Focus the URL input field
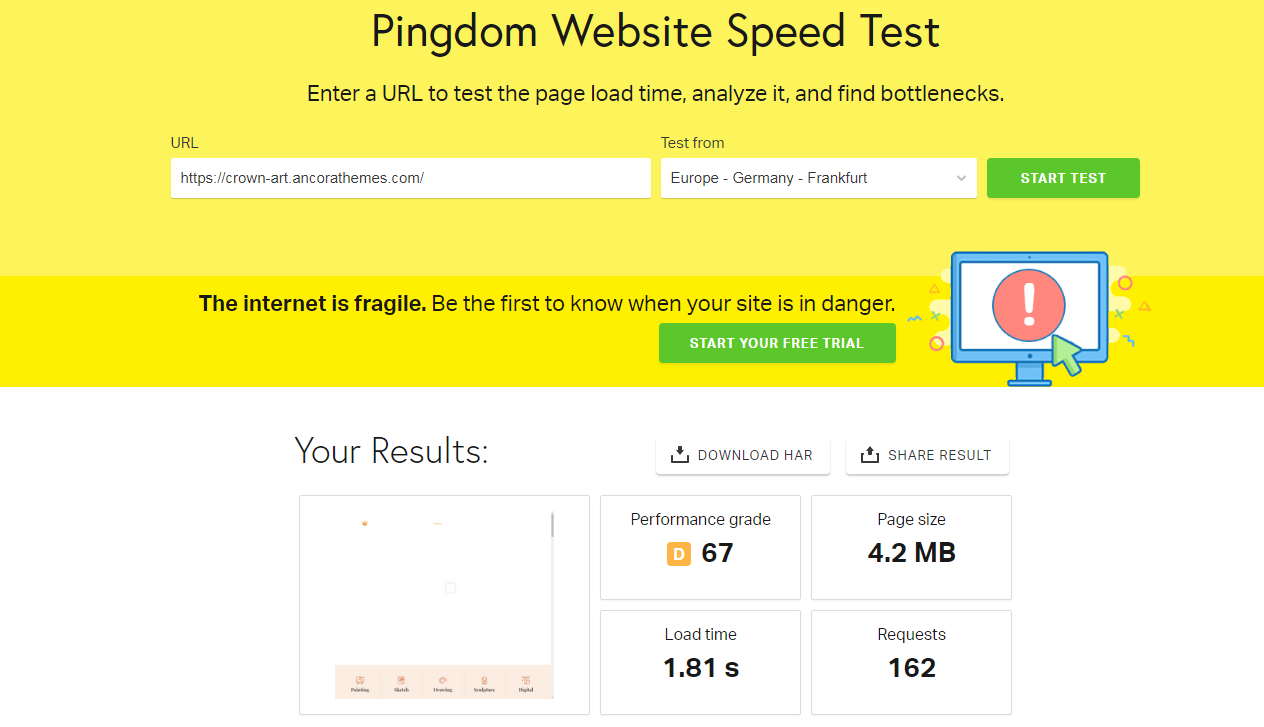1264x727 pixels. coord(411,178)
